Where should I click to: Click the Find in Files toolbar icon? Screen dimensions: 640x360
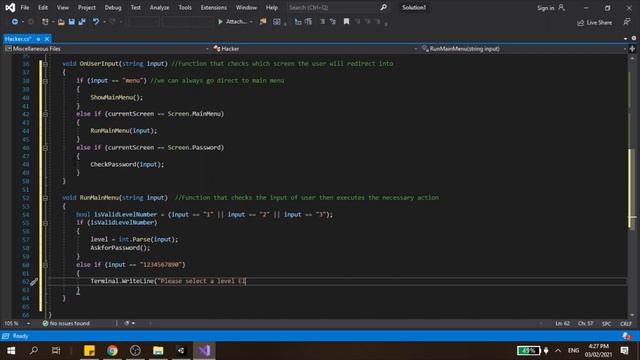coord(263,22)
